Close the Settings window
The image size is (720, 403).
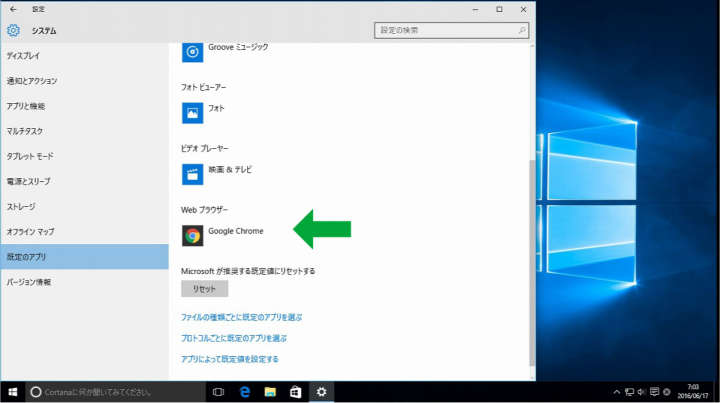(523, 9)
